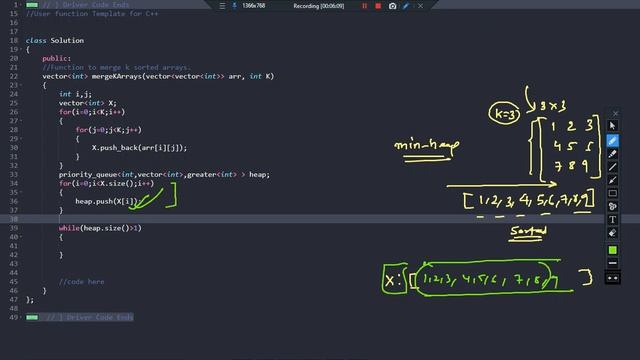
Task: Click the Recording timer label
Action: 318,6
